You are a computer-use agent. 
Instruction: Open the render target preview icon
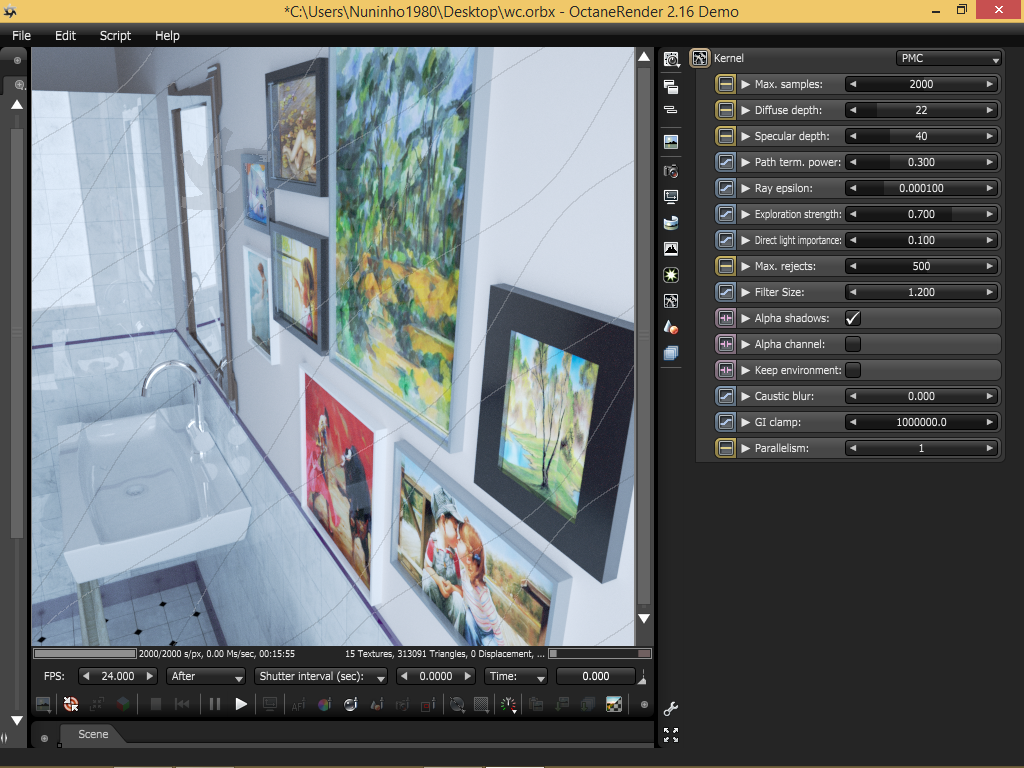pyautogui.click(x=671, y=142)
